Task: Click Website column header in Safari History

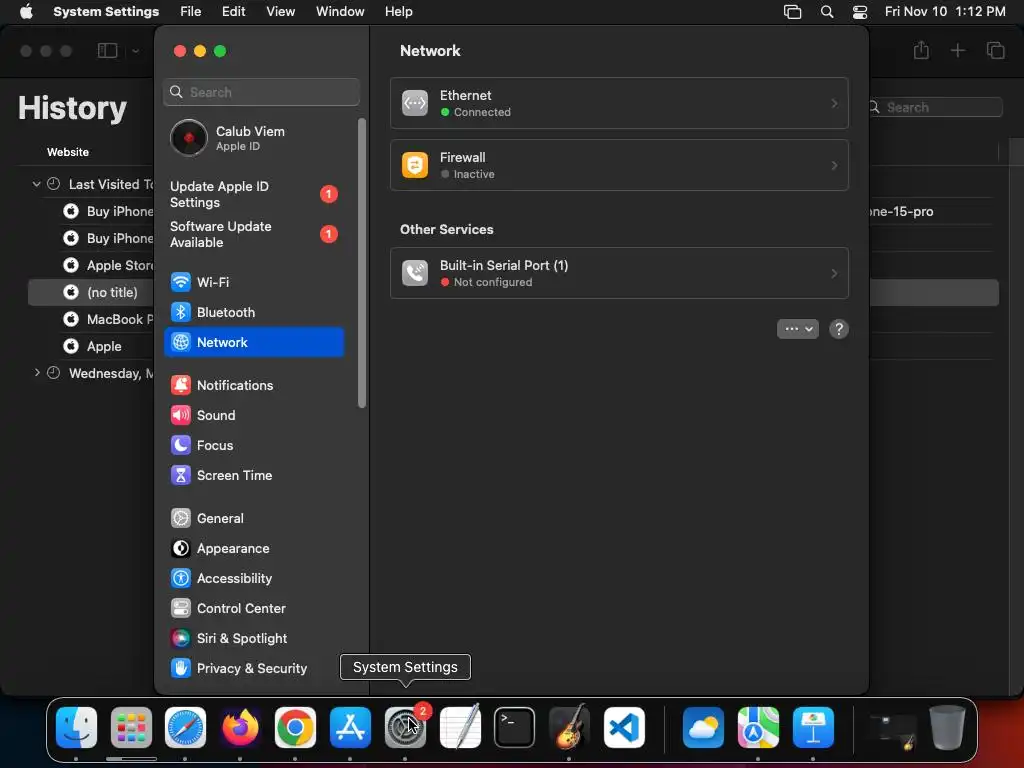Action: (68, 152)
